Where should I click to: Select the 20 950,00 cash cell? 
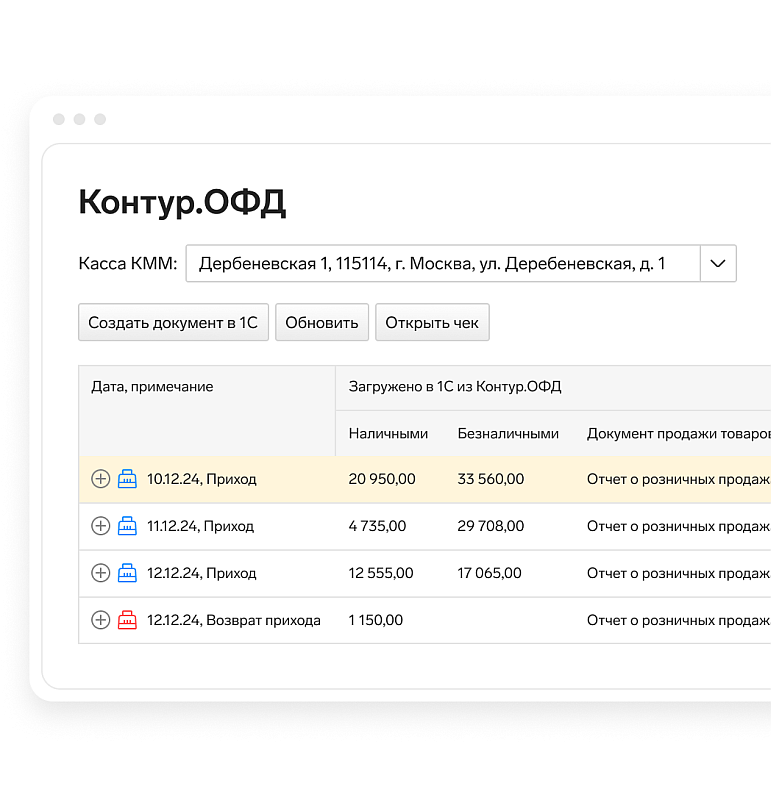[x=382, y=479]
